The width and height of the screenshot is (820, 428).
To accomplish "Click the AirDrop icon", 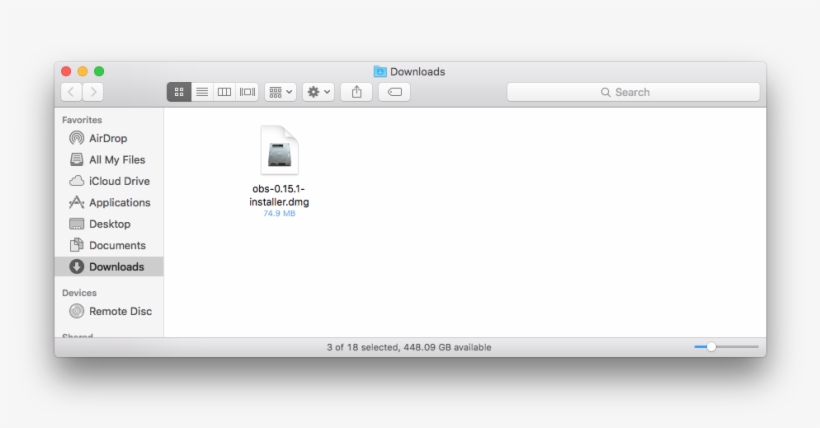I will coord(76,138).
